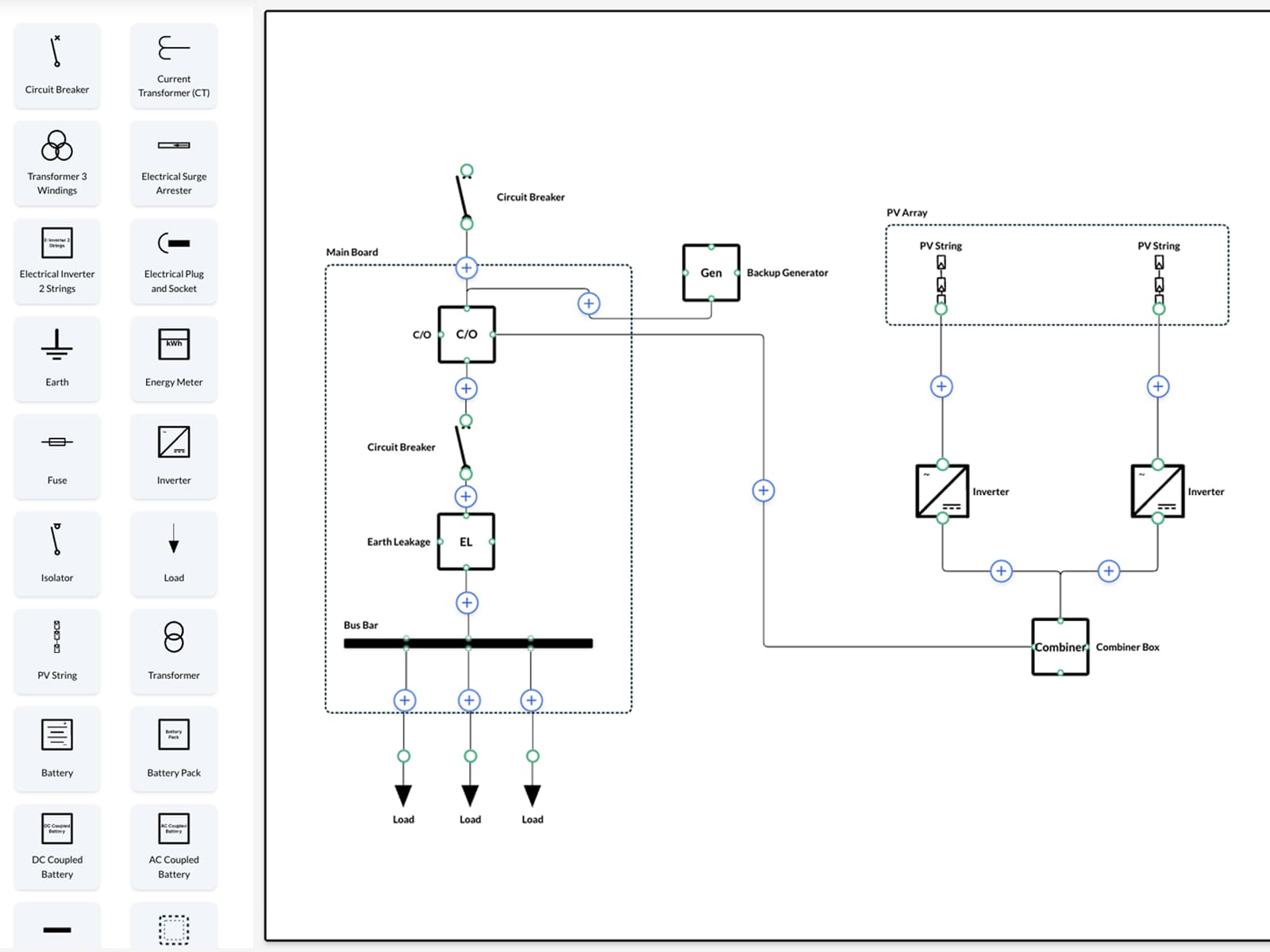1270x952 pixels.
Task: Add node on right inverter to combiner wire
Action: [1109, 570]
